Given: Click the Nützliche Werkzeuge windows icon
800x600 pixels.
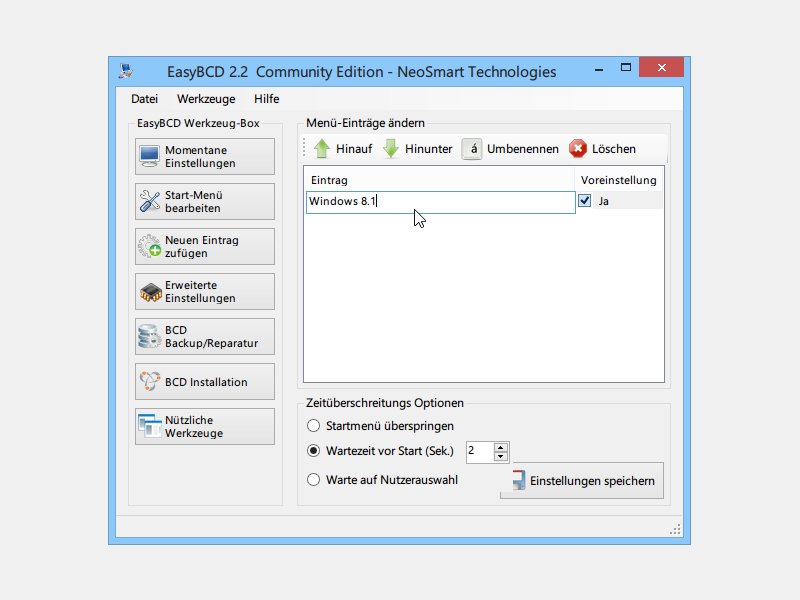Looking at the screenshot, I should 149,427.
